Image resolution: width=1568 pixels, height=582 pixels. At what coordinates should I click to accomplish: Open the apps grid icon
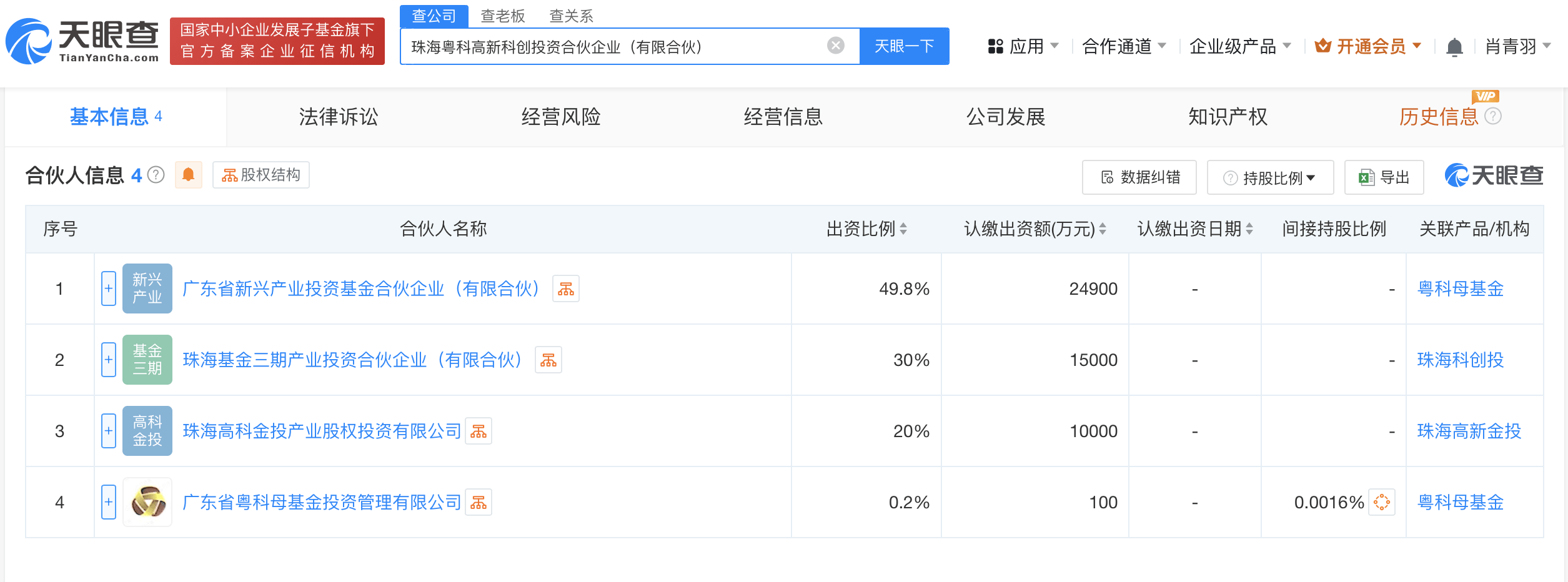click(995, 46)
